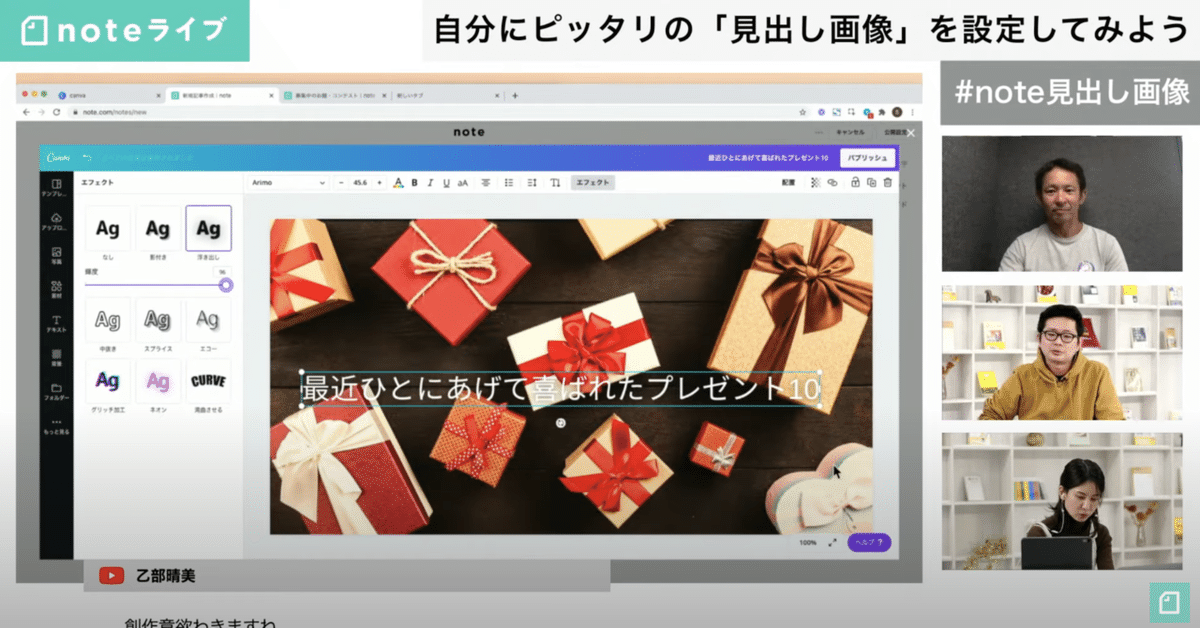Image resolution: width=1200 pixels, height=628 pixels.
Task: Click the Canva logo in the header
Action: [x=57, y=158]
